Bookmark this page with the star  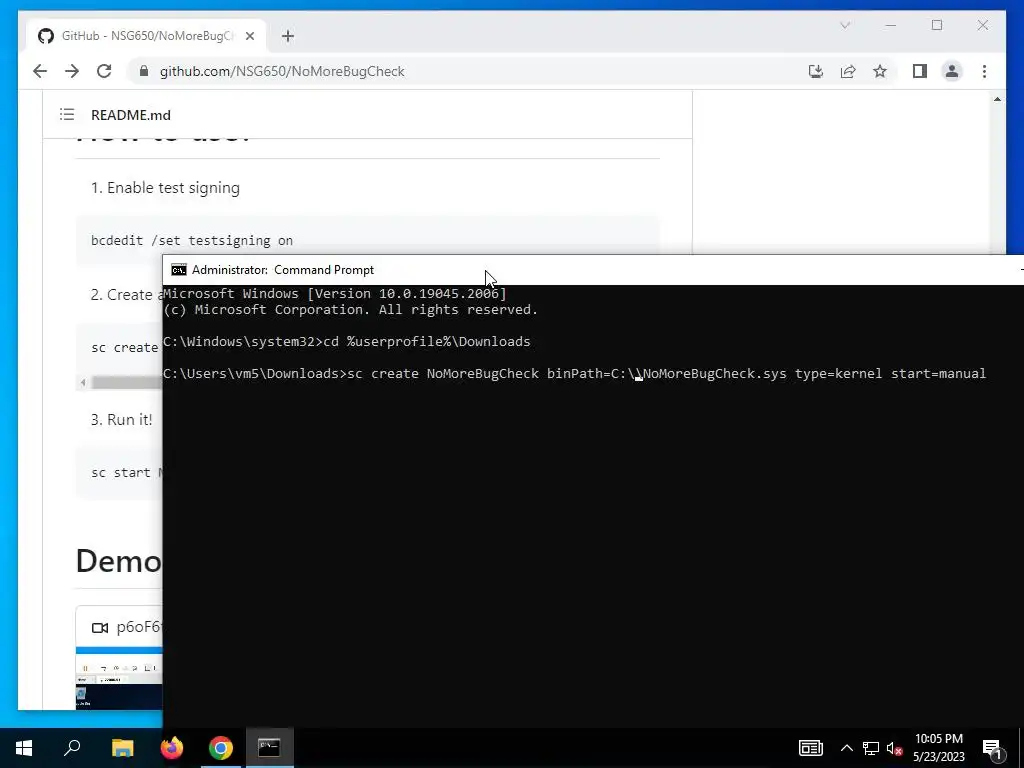point(880,71)
